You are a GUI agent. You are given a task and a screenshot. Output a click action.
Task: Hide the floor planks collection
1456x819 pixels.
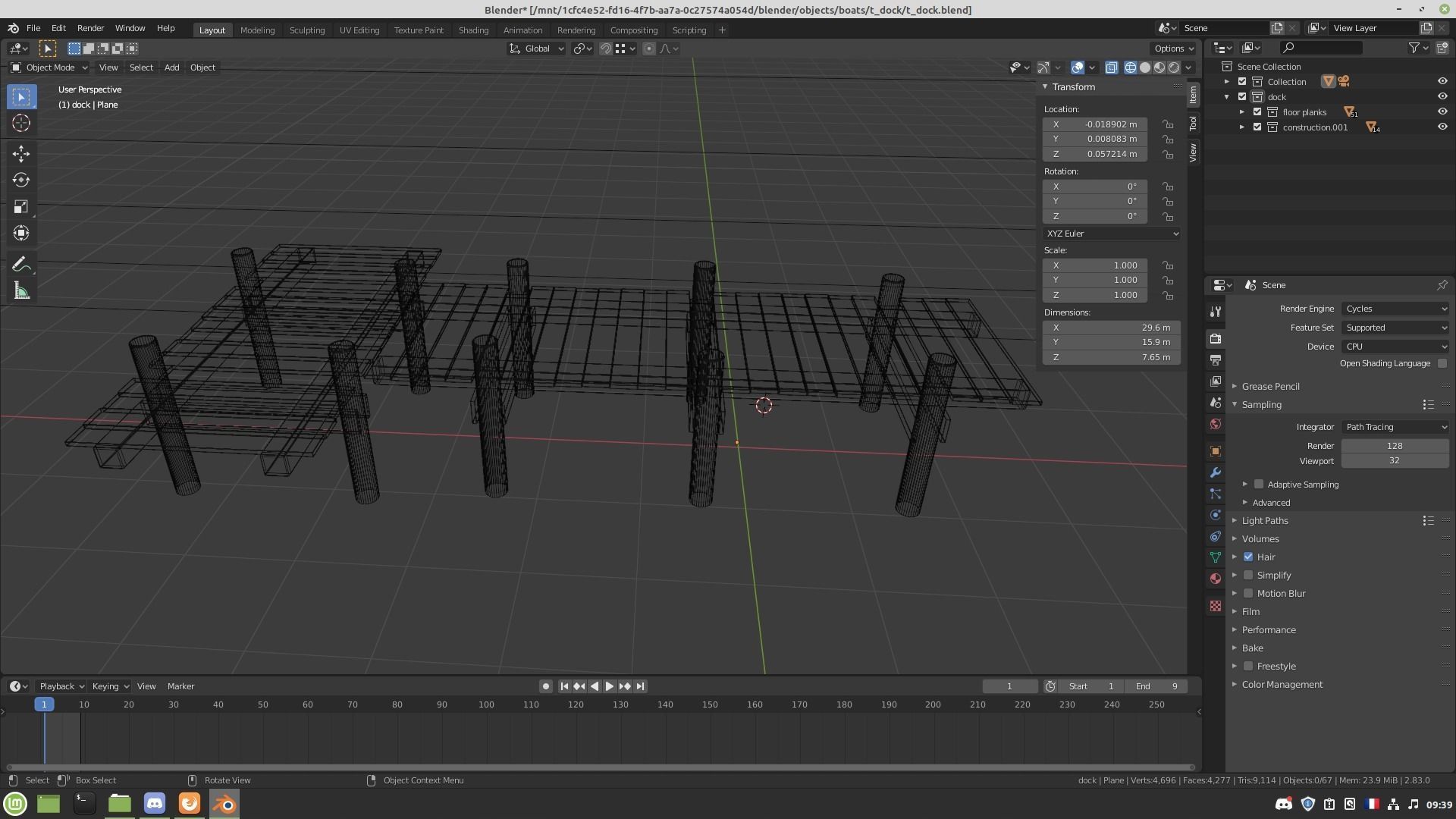pyautogui.click(x=1442, y=112)
